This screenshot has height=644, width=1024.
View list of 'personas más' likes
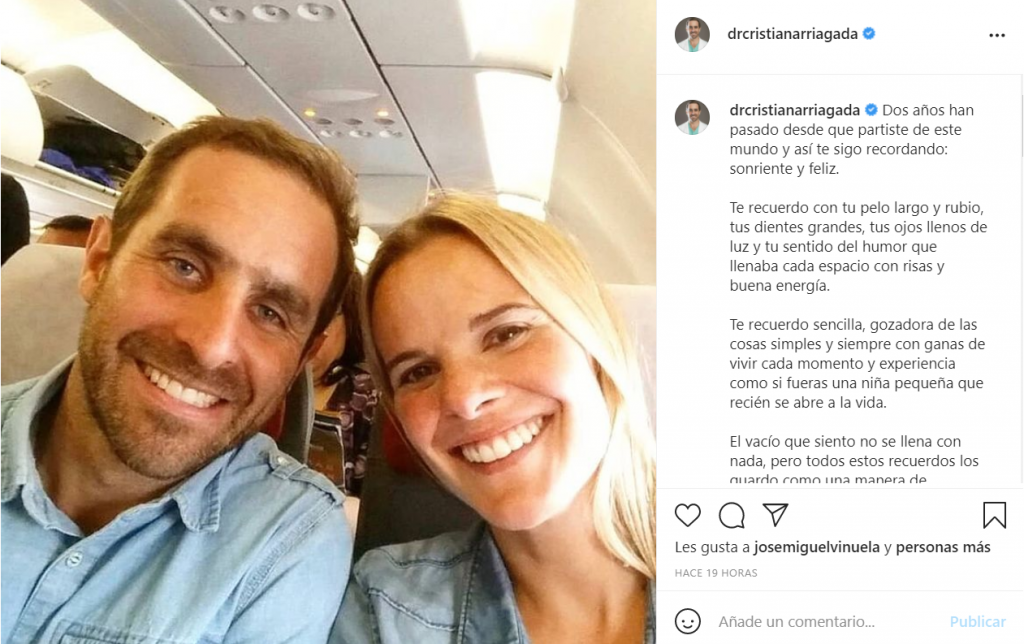(x=943, y=547)
